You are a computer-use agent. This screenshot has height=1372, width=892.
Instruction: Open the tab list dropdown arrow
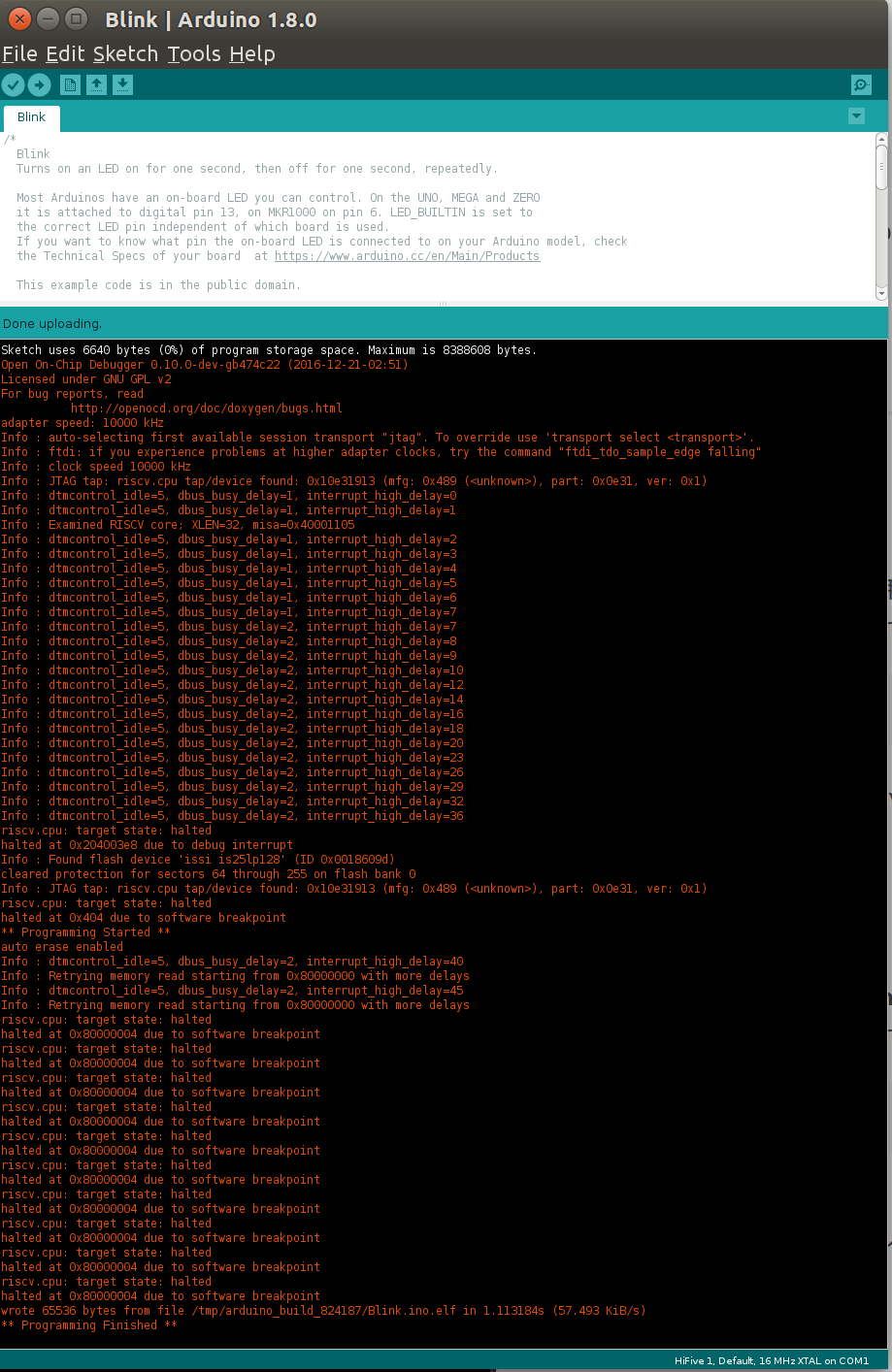(855, 115)
